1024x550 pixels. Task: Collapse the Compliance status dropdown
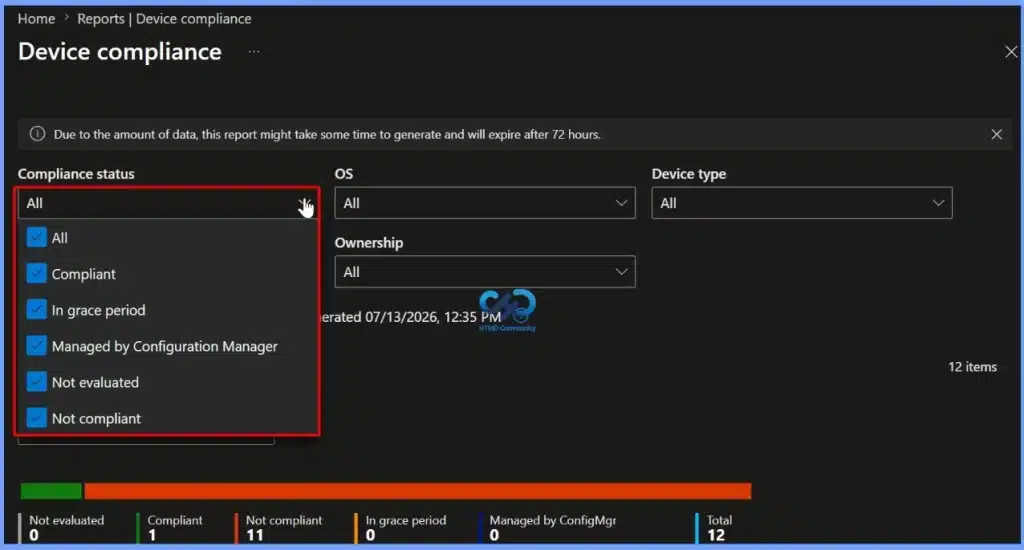point(168,203)
